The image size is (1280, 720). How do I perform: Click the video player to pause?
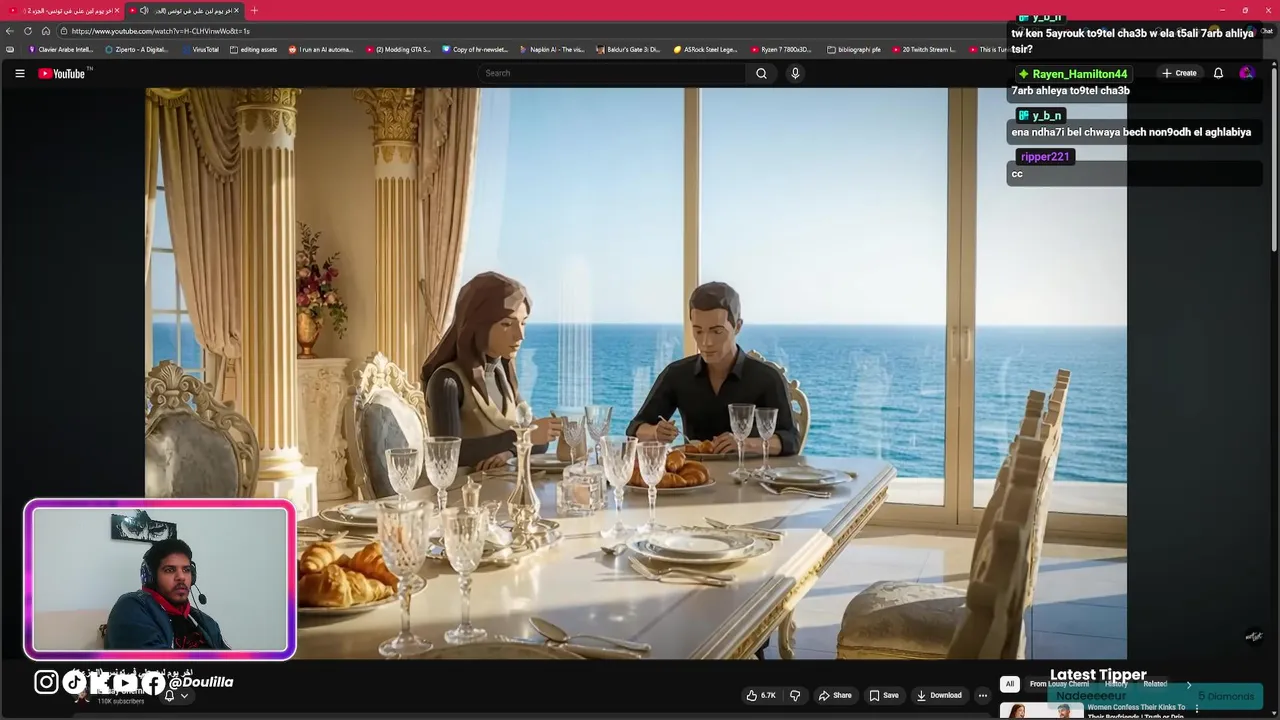pyautogui.click(x=636, y=373)
